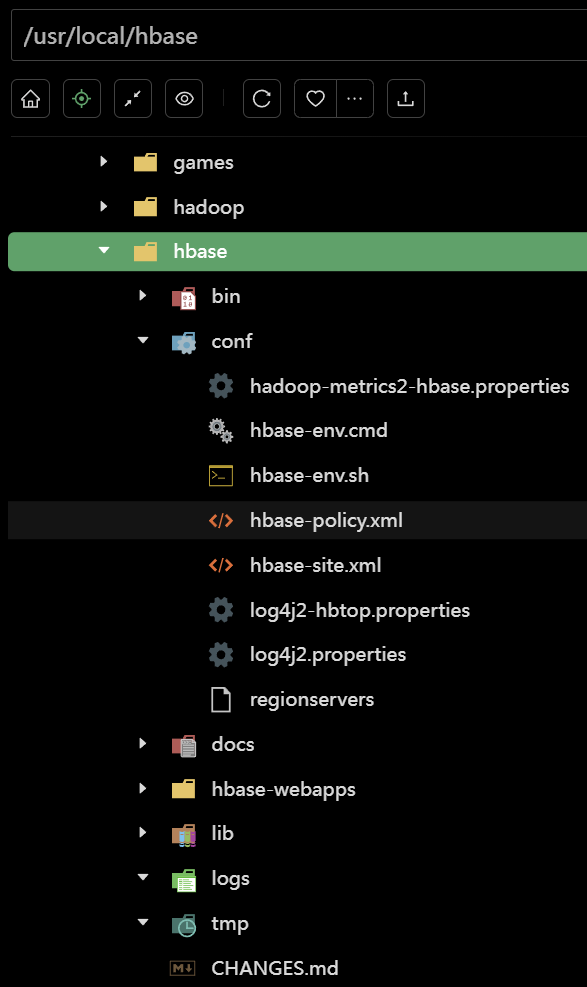Click the refresh icon in the toolbar
This screenshot has width=587, height=987.
click(261, 98)
